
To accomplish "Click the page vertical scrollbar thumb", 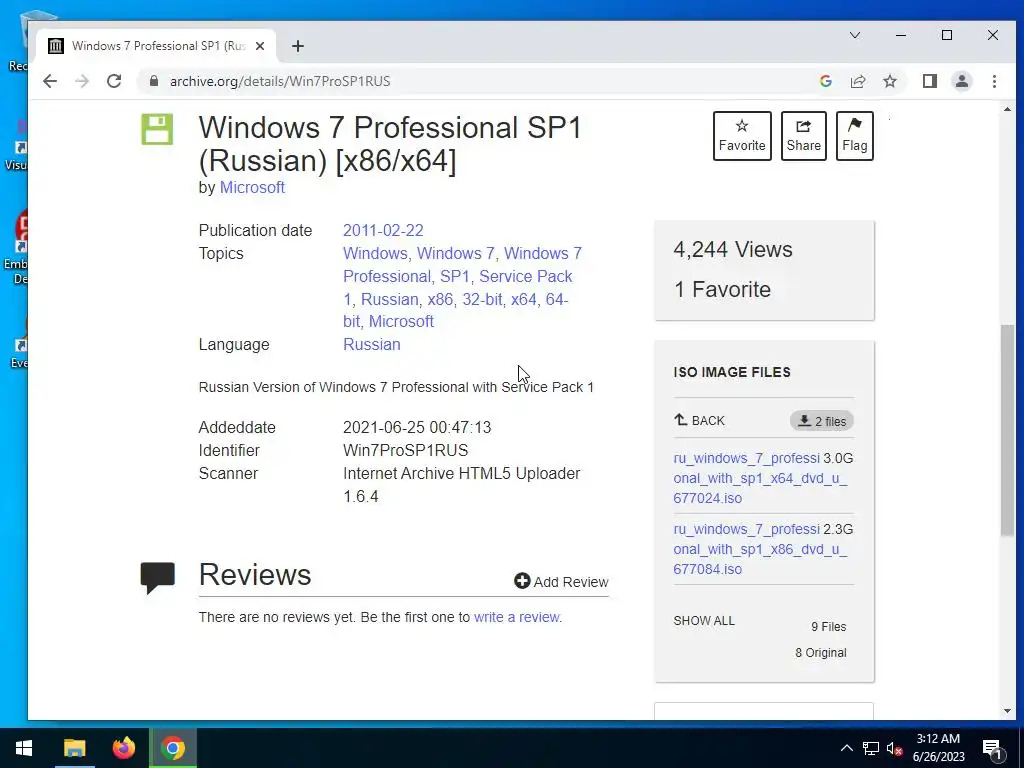I will point(1007,430).
